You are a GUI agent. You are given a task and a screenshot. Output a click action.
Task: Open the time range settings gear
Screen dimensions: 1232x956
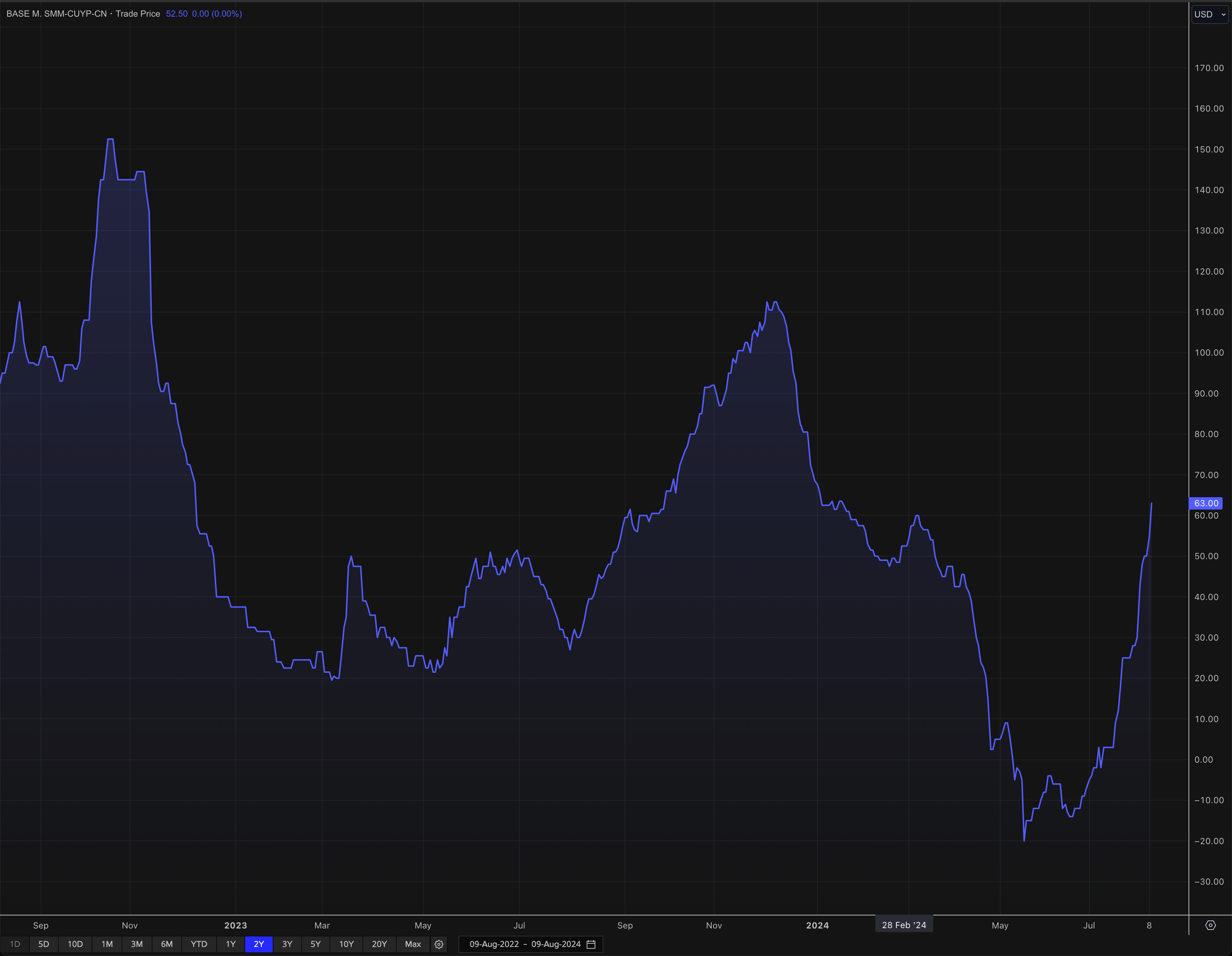pyautogui.click(x=439, y=944)
